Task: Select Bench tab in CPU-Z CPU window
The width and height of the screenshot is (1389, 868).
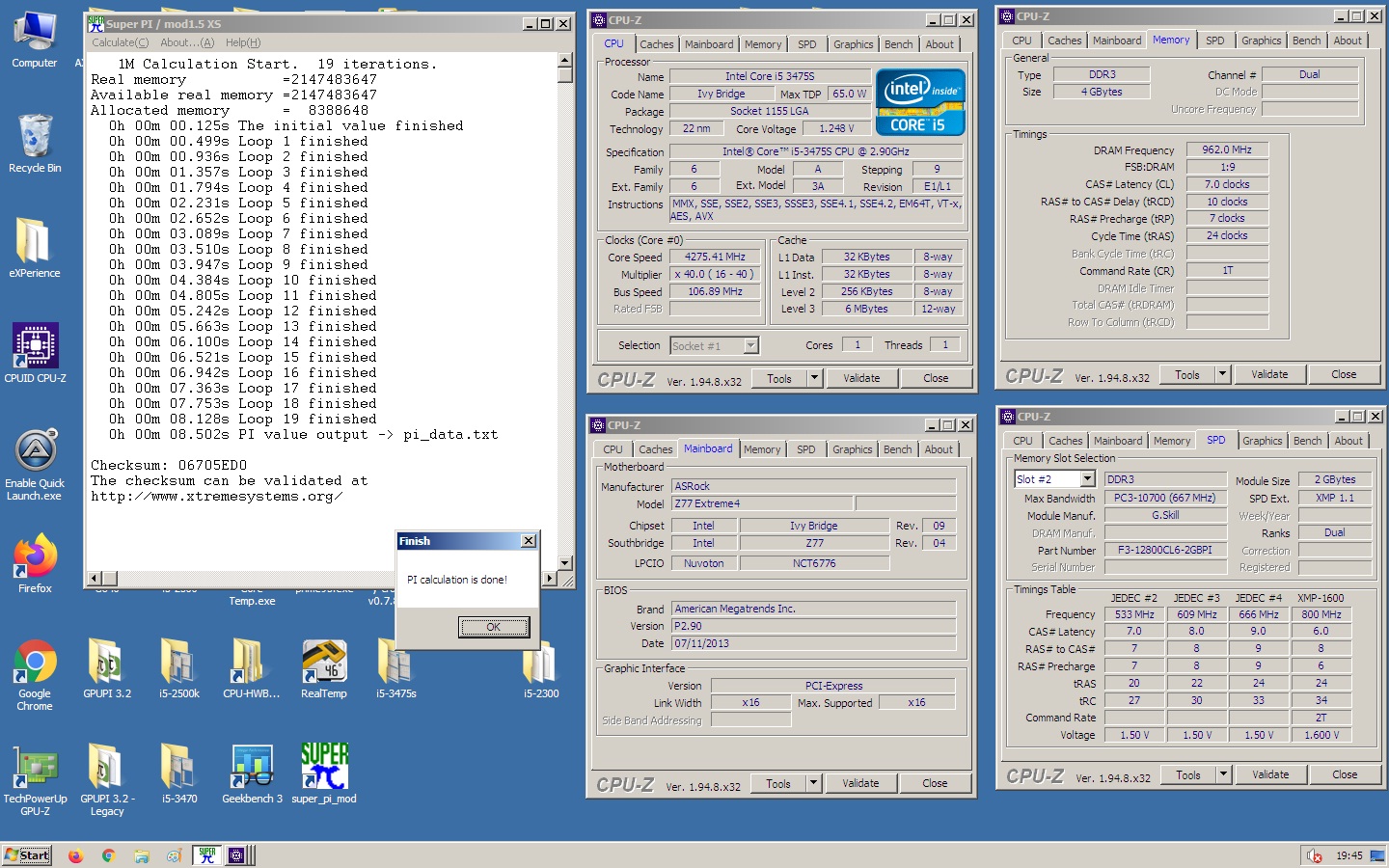Action: pyautogui.click(x=898, y=44)
